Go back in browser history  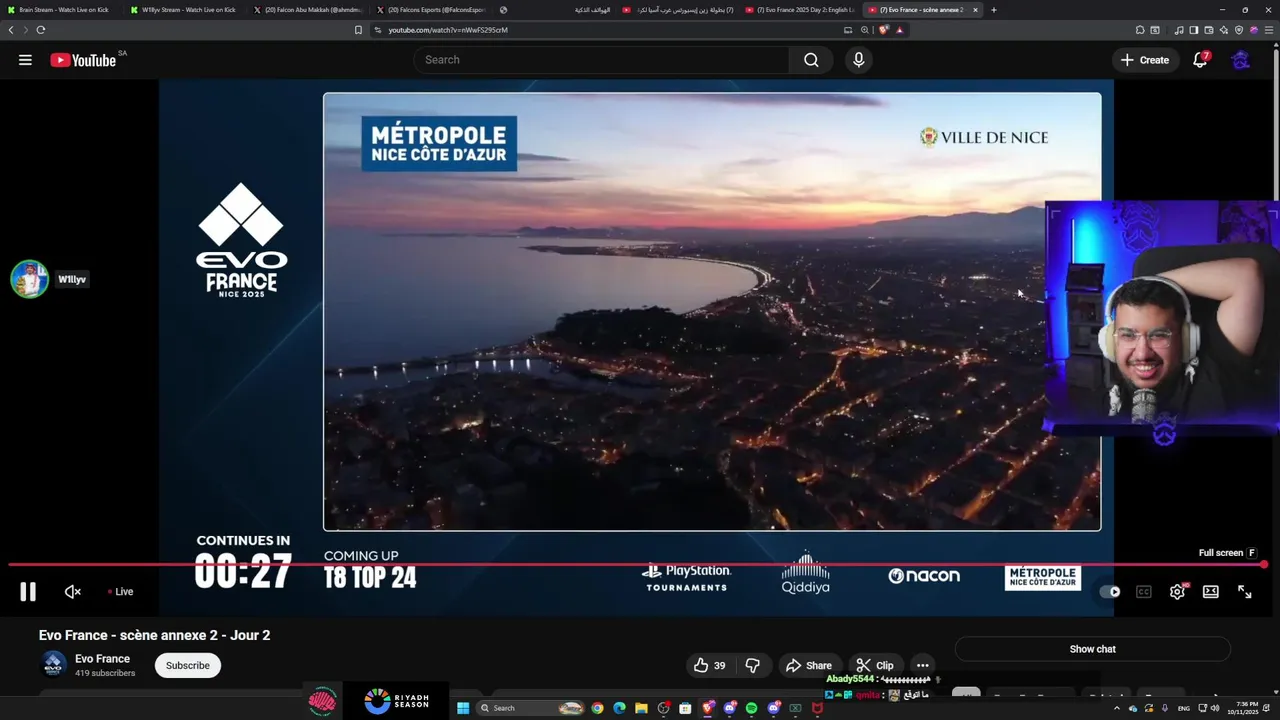pyautogui.click(x=11, y=30)
